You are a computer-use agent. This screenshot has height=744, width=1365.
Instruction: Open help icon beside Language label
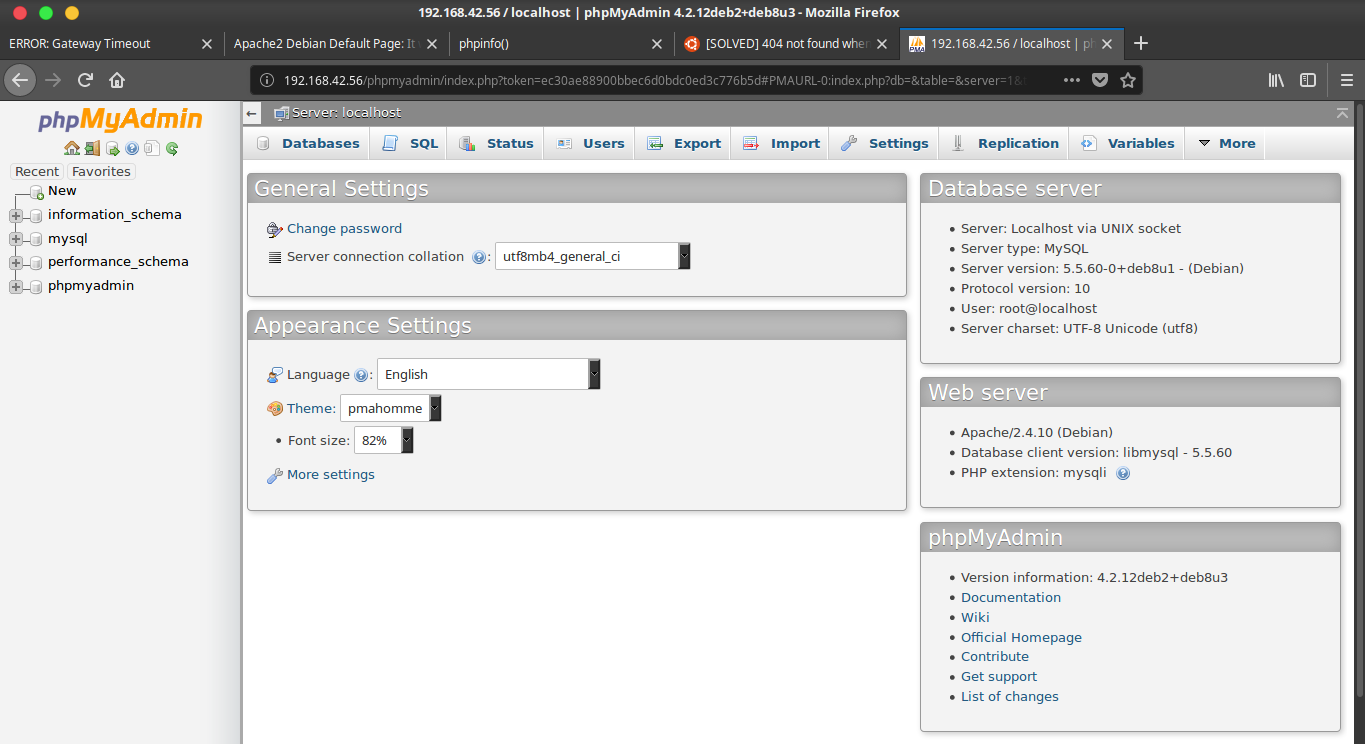[x=361, y=375]
